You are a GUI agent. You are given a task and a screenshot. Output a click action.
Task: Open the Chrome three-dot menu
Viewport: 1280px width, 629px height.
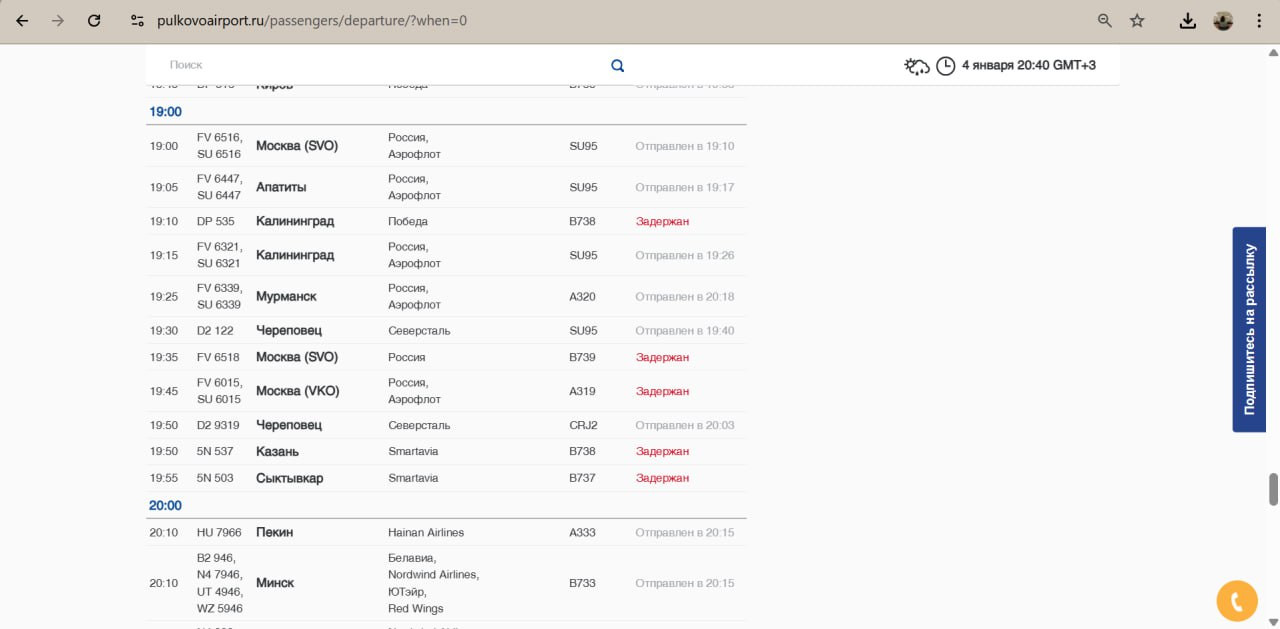click(x=1259, y=20)
